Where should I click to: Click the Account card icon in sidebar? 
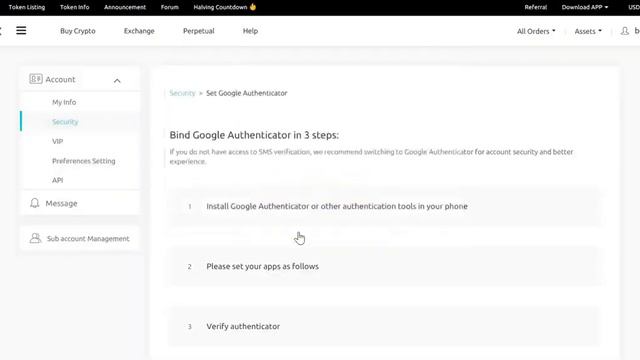click(x=36, y=79)
